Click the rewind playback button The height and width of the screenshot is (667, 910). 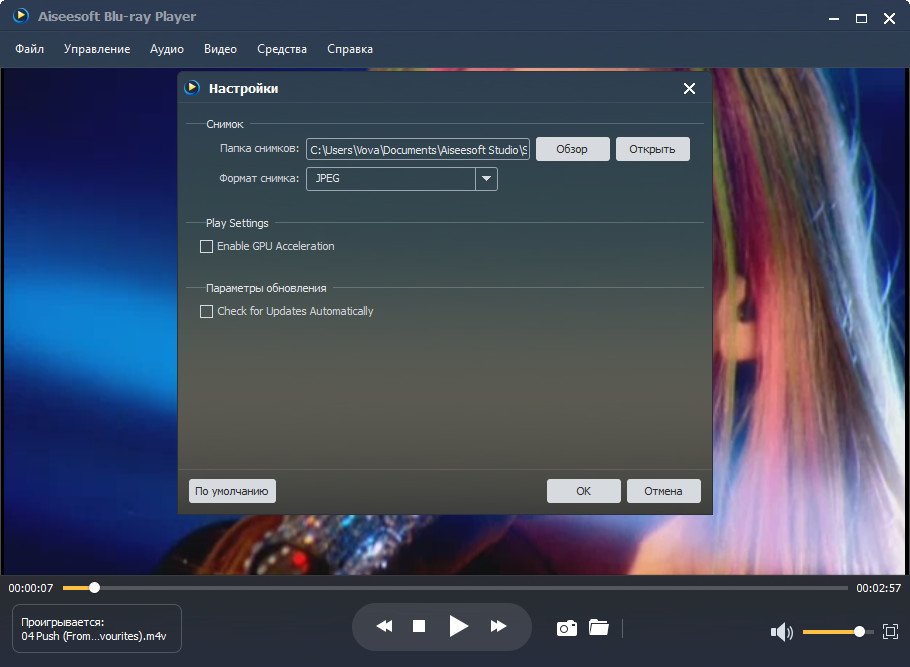pos(384,627)
